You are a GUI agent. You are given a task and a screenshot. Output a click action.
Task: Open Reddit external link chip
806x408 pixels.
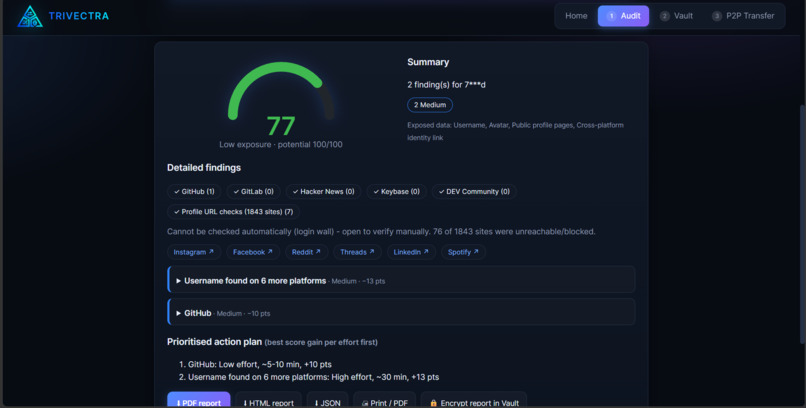[x=306, y=252]
